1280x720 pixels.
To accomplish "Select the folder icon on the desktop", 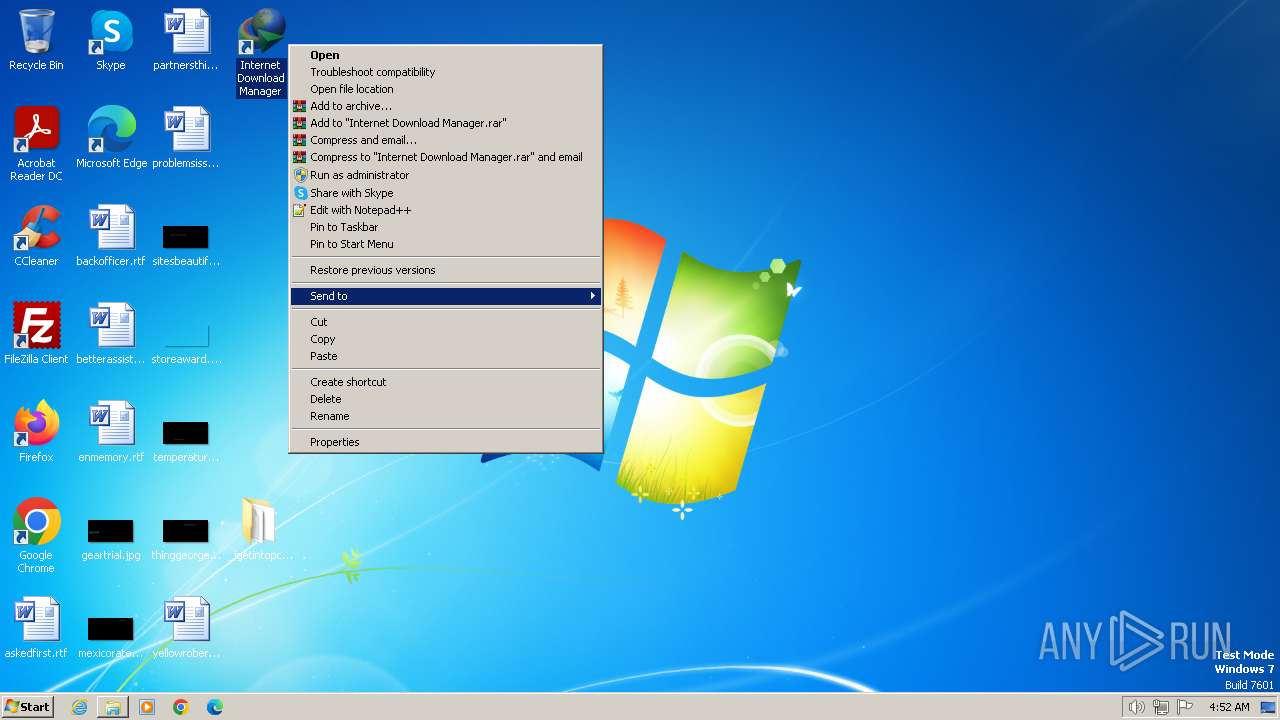I will point(259,530).
